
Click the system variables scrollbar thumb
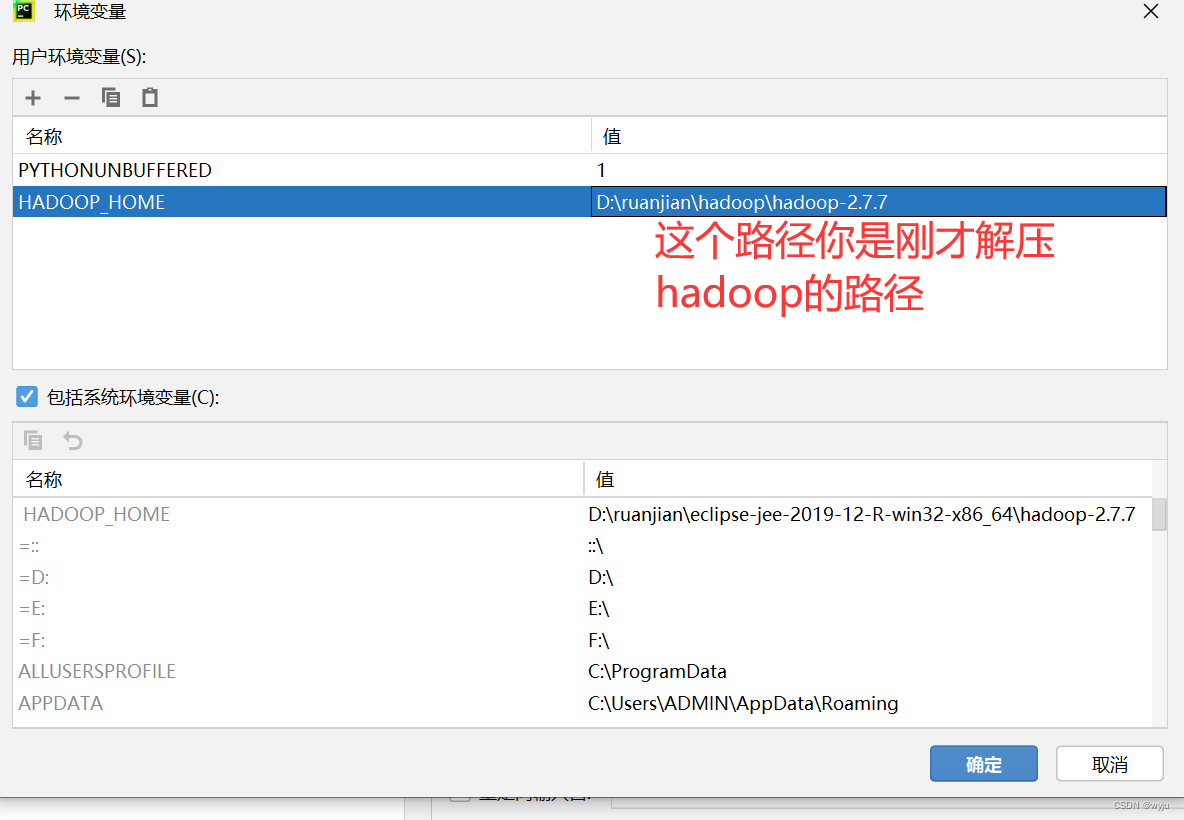1159,514
